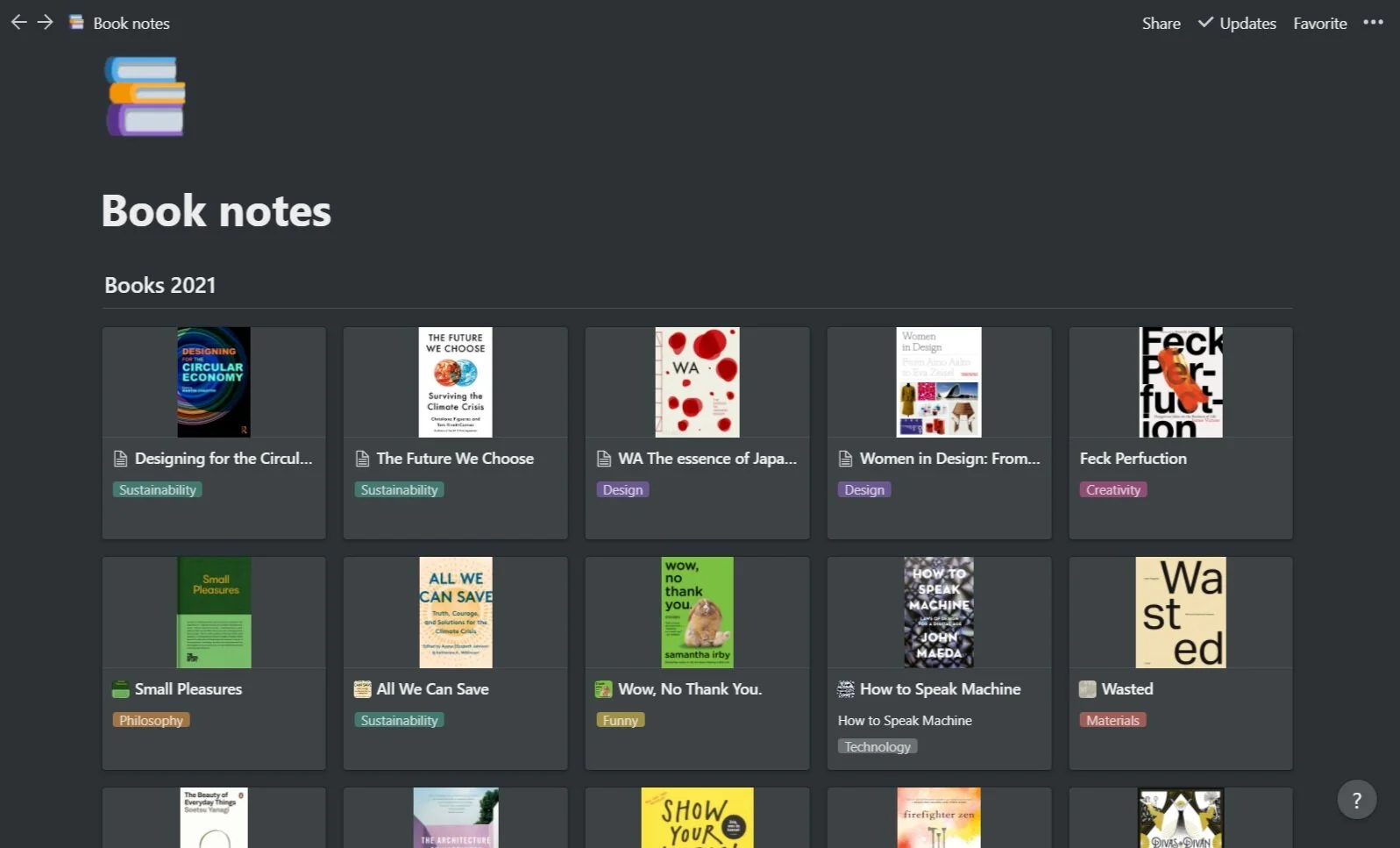Click the Updates checkmark icon

pos(1205,23)
